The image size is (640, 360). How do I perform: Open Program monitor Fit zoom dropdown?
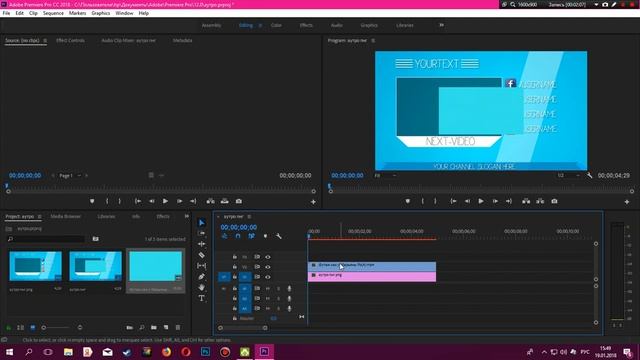point(385,176)
